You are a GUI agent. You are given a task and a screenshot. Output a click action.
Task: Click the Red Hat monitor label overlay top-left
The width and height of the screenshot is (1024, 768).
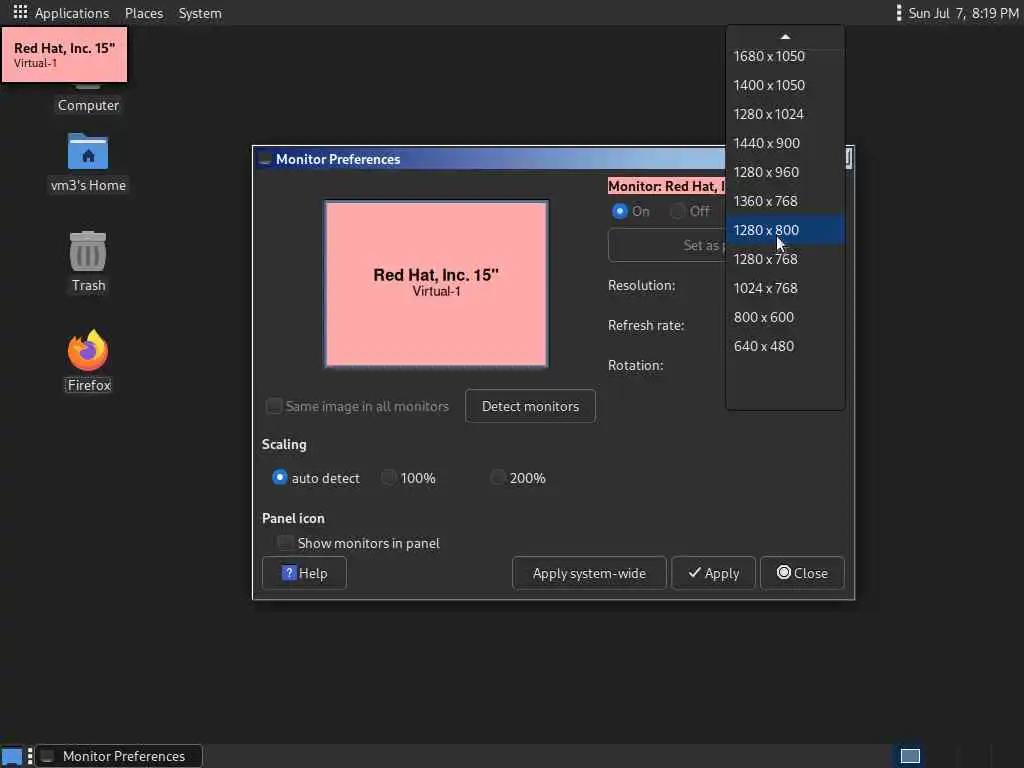click(x=64, y=54)
